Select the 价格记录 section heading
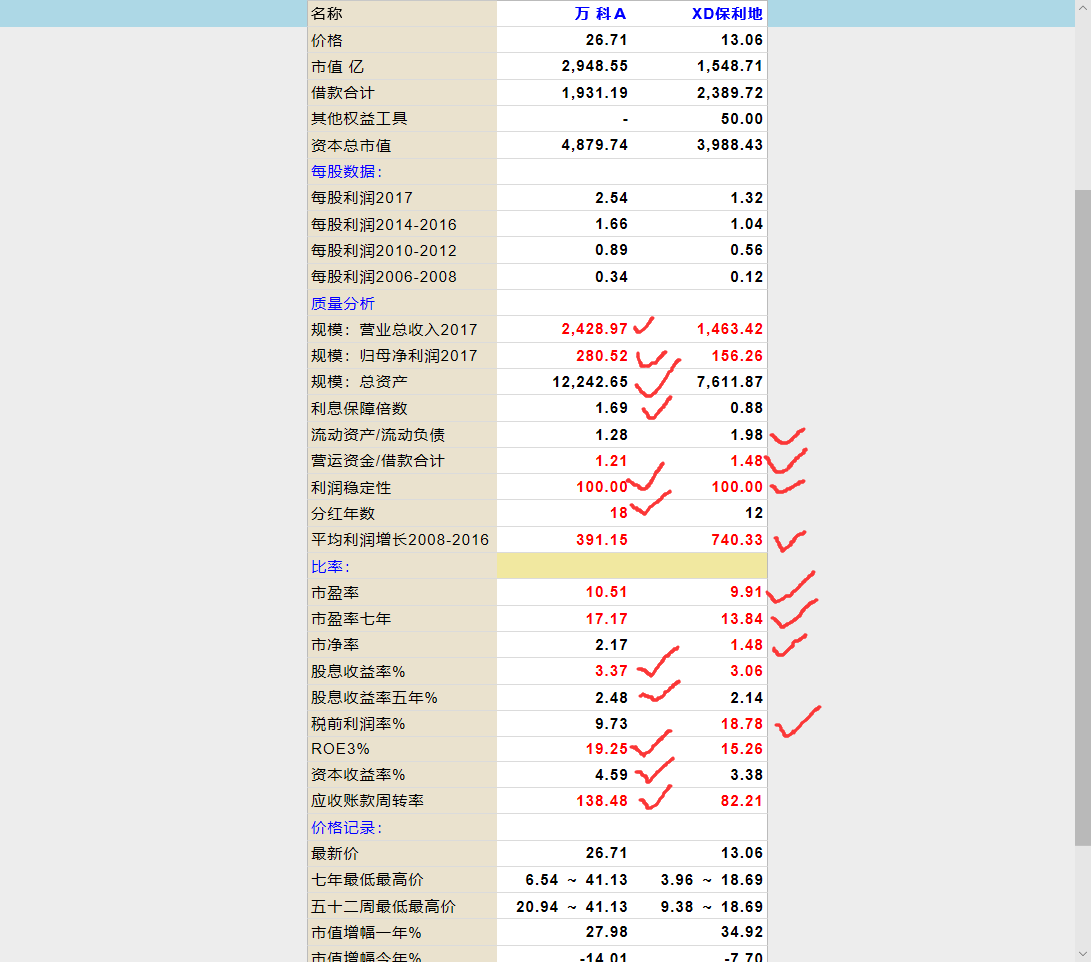Image resolution: width=1091 pixels, height=962 pixels. pos(346,828)
